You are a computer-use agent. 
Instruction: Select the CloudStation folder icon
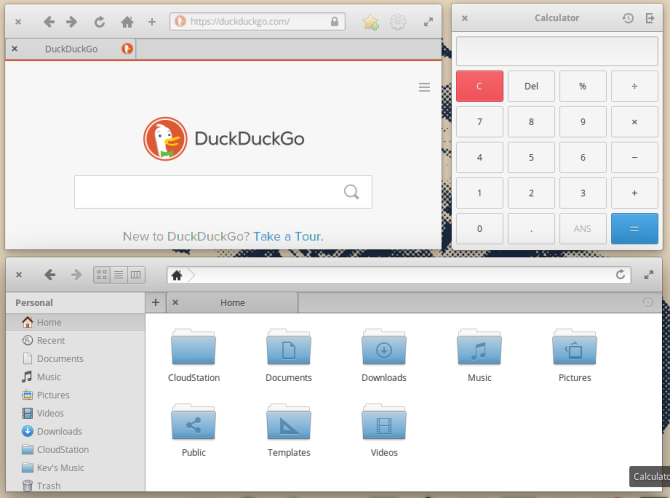(x=194, y=347)
